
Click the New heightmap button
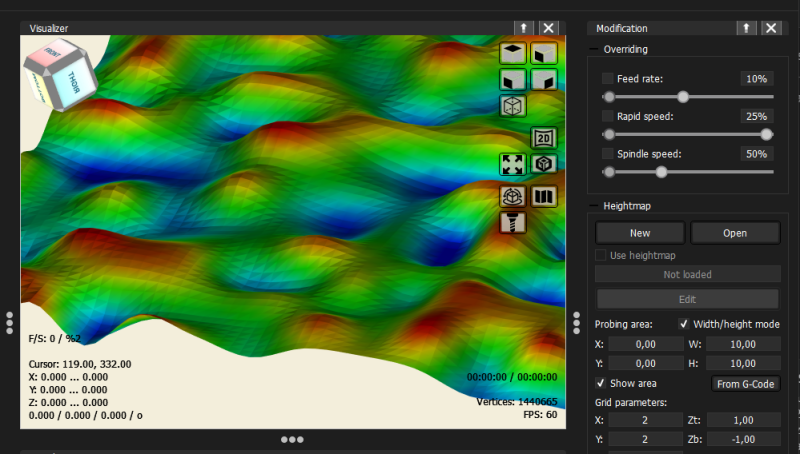[x=640, y=233]
